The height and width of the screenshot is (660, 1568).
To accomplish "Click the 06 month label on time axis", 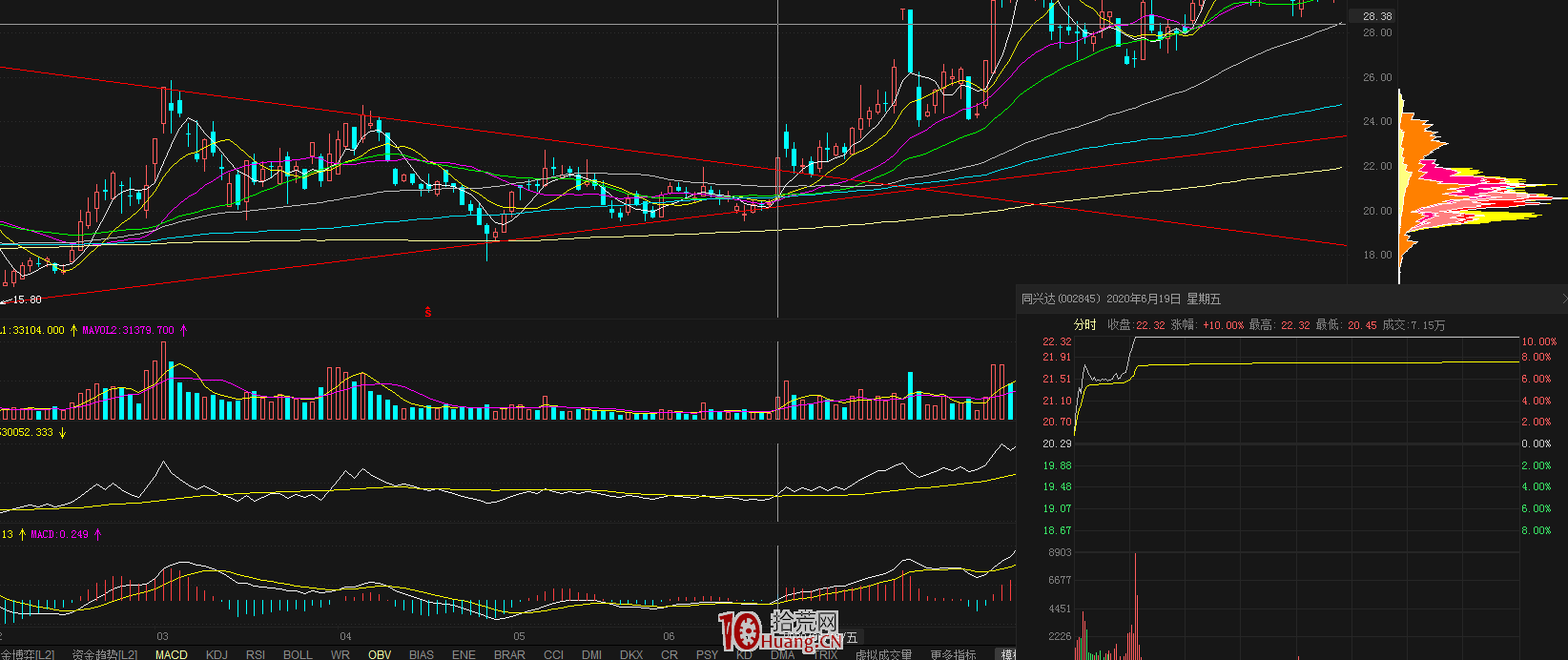I will [669, 636].
